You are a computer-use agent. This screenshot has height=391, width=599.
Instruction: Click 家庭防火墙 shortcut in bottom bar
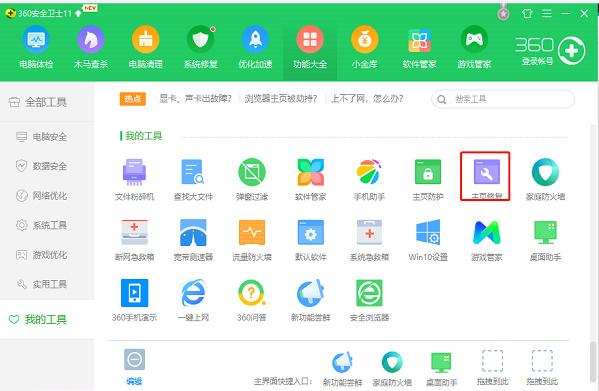coord(392,369)
